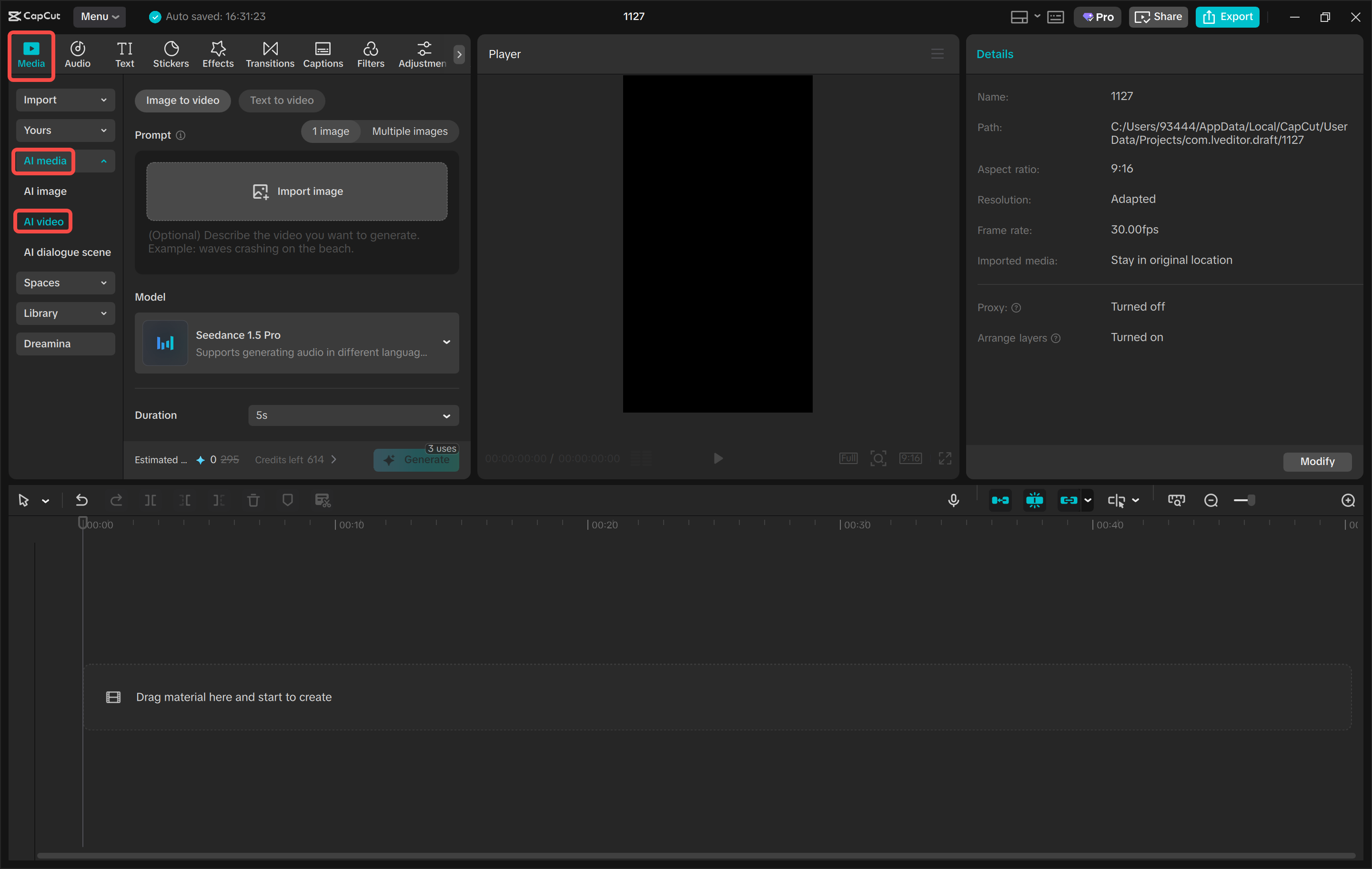The image size is (1372, 869).
Task: Open the Menu dropdown at top left
Action: click(99, 17)
